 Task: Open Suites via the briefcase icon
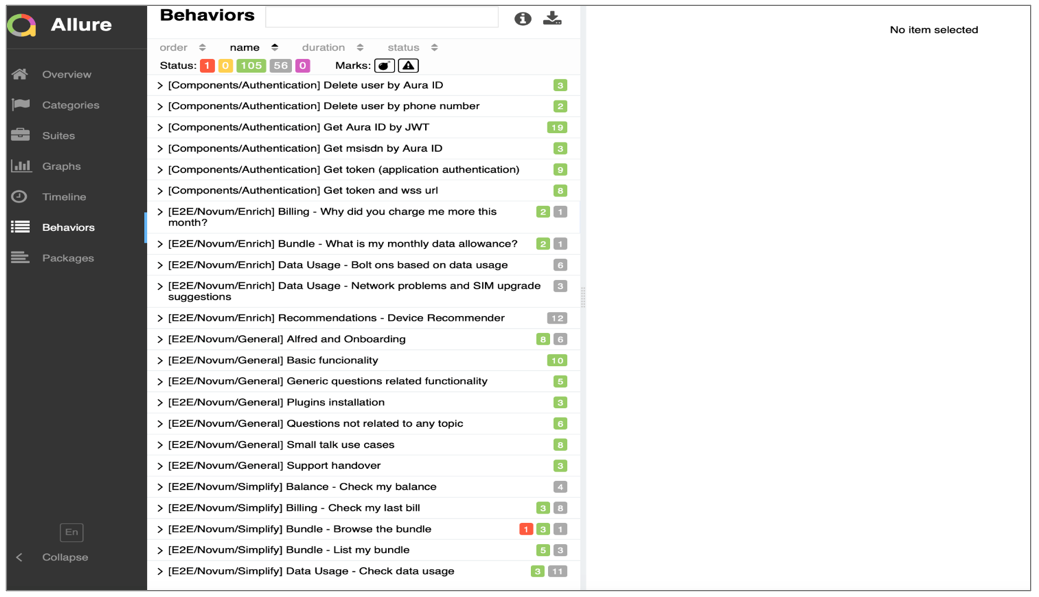21,135
